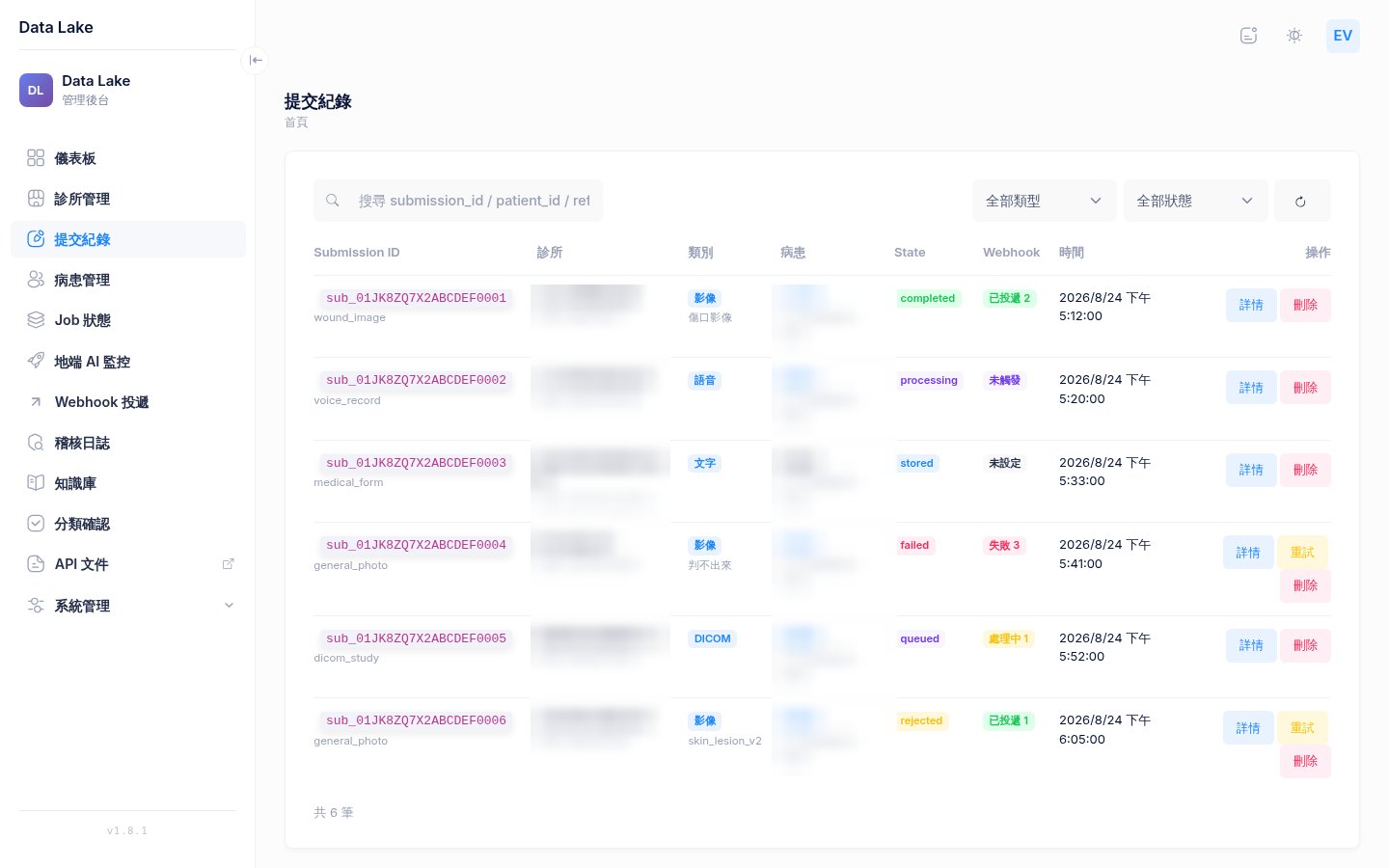Image resolution: width=1389 pixels, height=868 pixels.
Task: Click the completed state badge
Action: [928, 298]
